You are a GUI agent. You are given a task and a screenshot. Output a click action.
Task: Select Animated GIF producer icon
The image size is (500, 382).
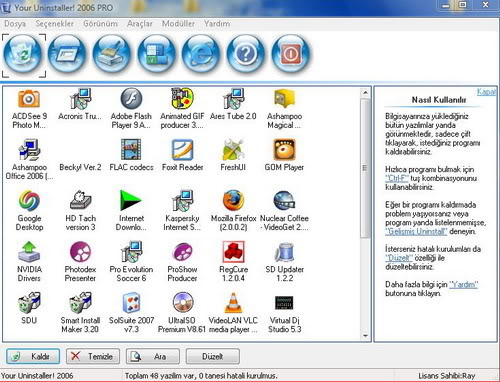(182, 99)
